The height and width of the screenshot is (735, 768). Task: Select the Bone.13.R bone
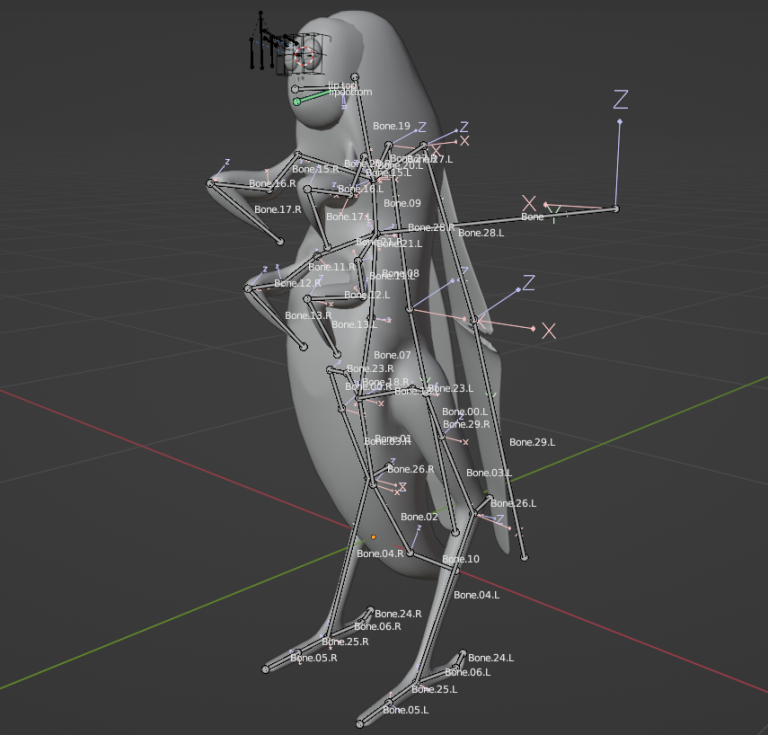(x=308, y=316)
